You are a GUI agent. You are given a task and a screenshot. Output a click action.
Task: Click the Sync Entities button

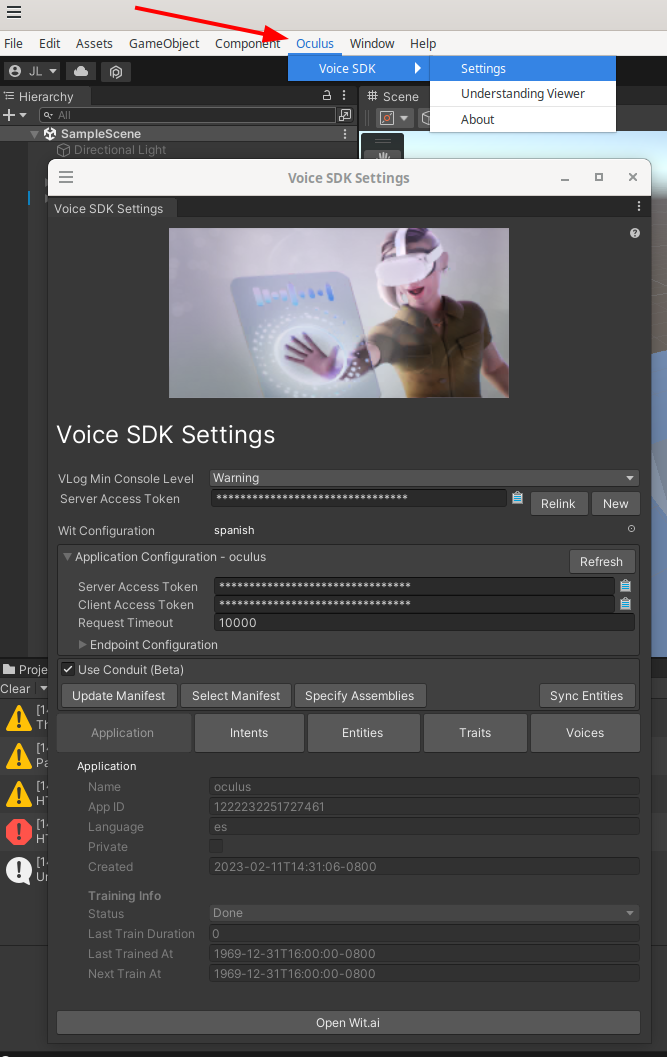click(x=586, y=696)
